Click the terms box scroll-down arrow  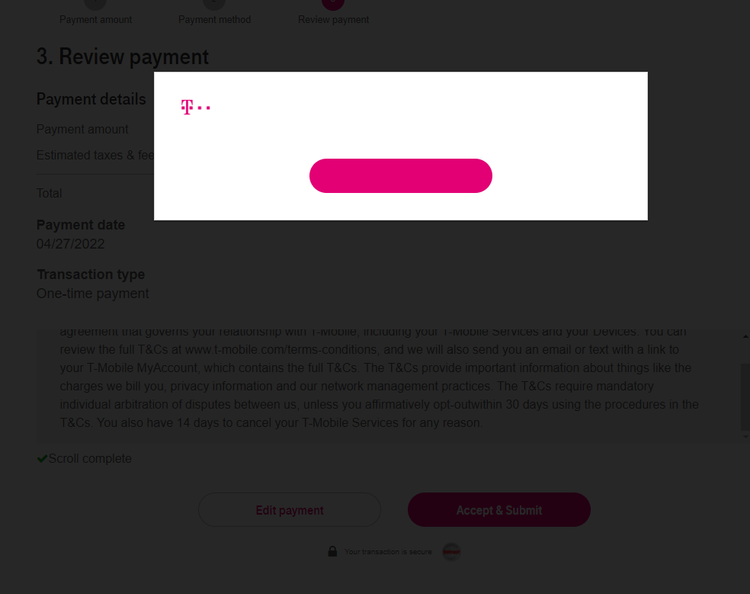click(745, 437)
